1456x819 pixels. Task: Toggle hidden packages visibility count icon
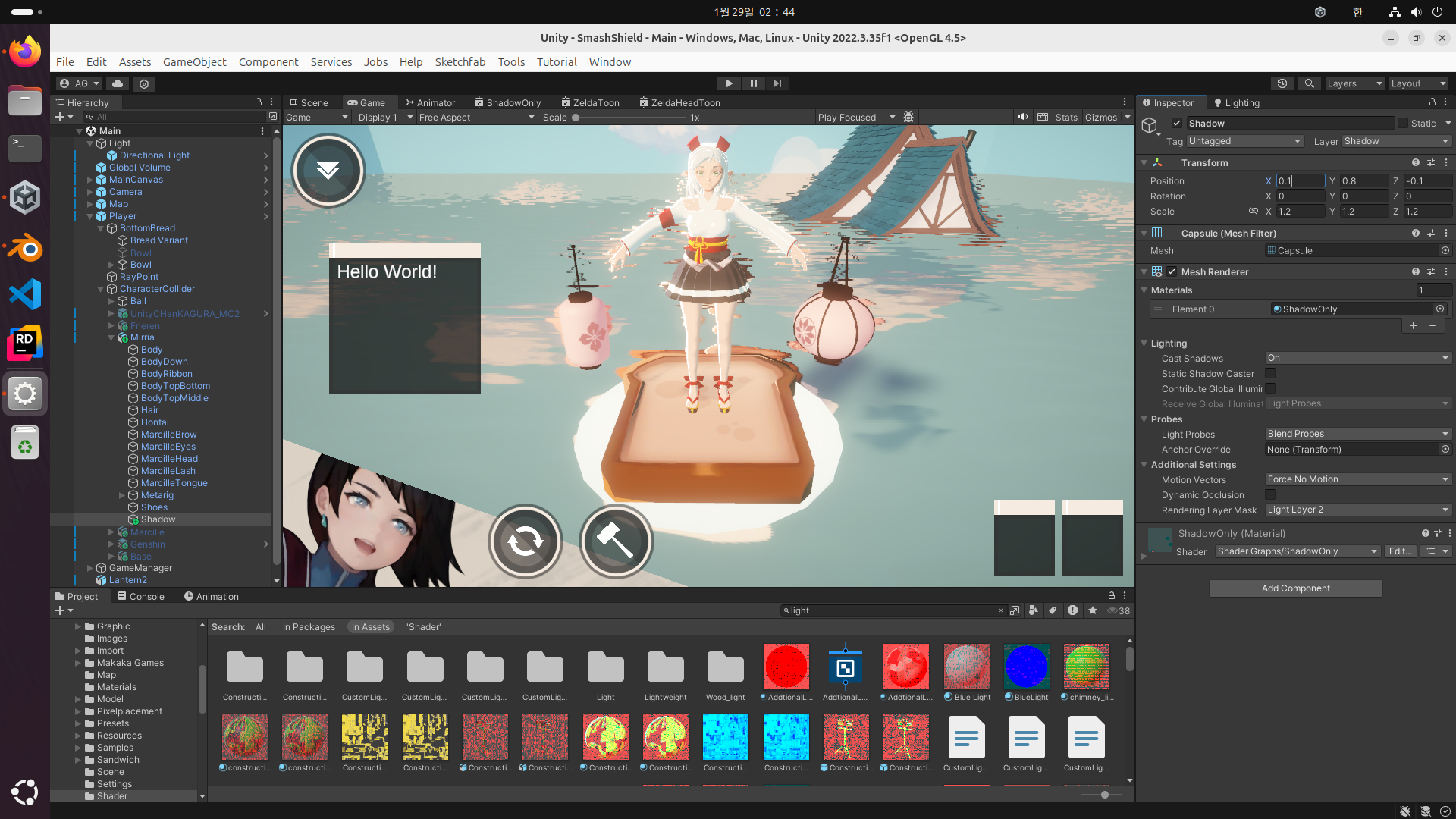pos(1119,610)
